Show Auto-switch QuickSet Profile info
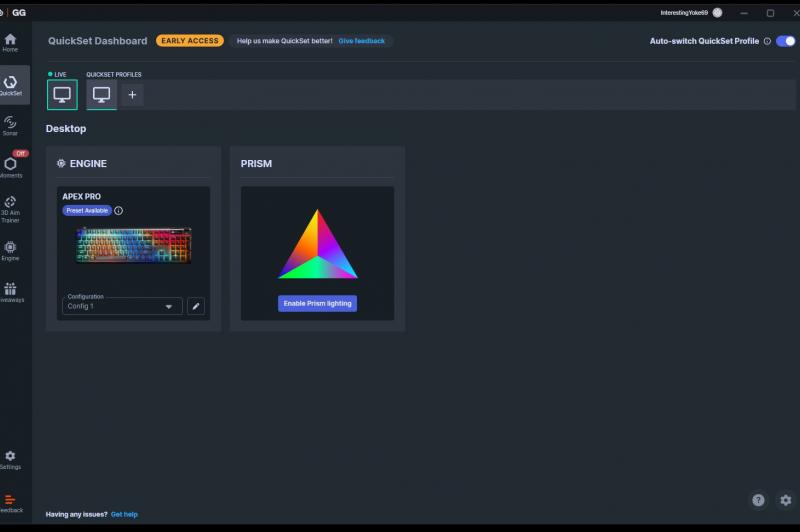 click(767, 41)
